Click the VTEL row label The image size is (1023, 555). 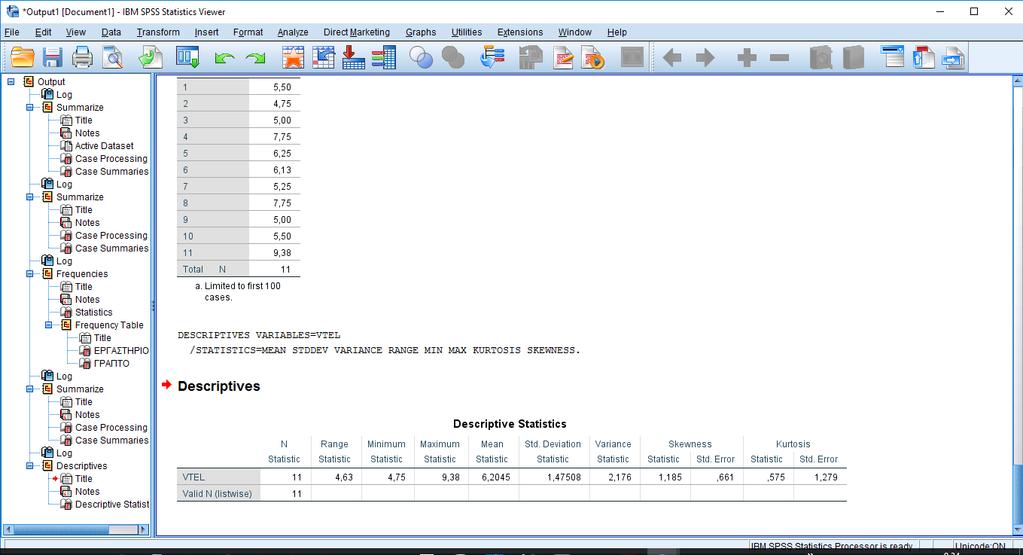tap(193, 477)
